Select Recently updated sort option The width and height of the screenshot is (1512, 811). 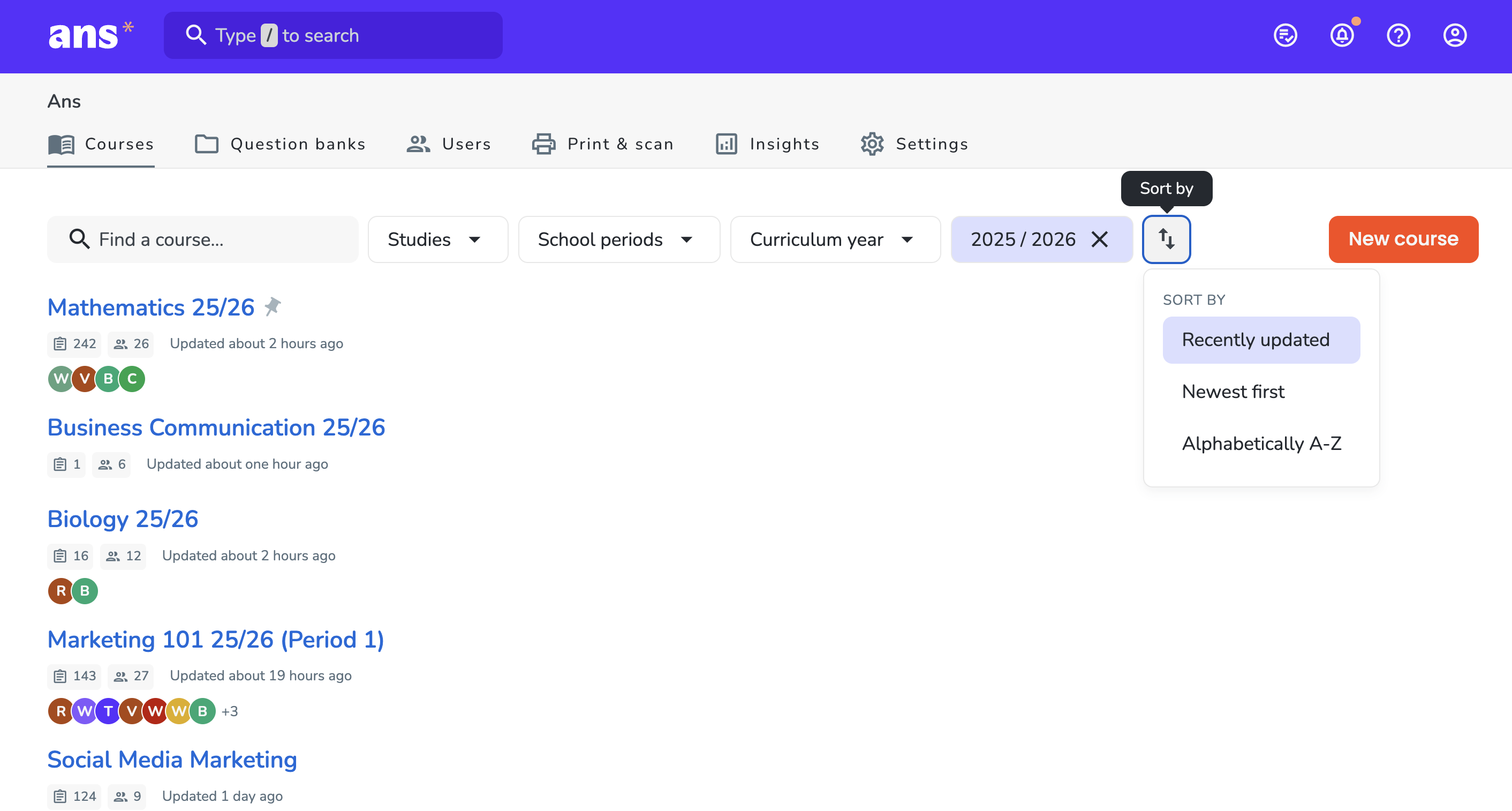tap(1261, 340)
